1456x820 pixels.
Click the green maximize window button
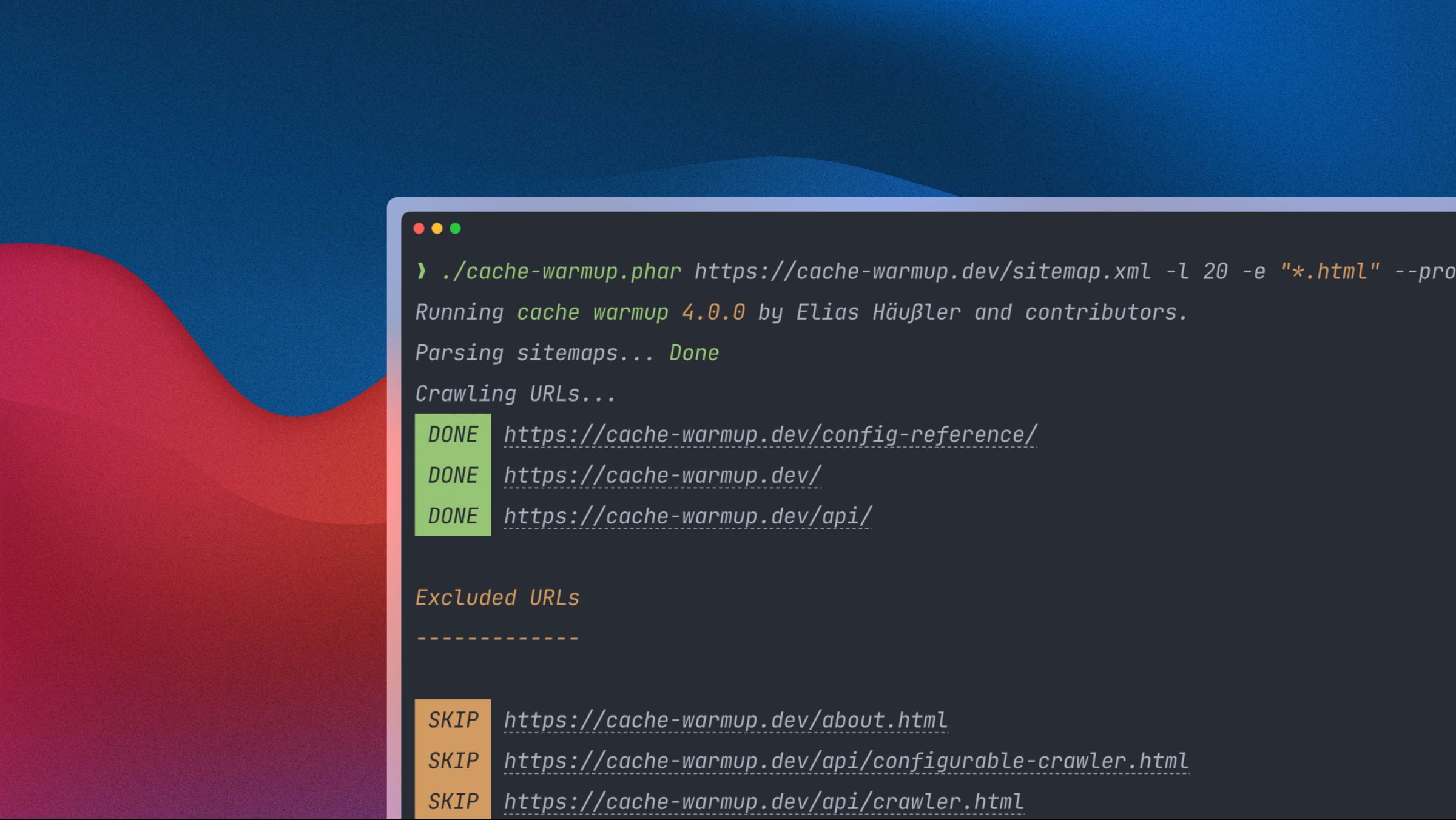tap(456, 229)
